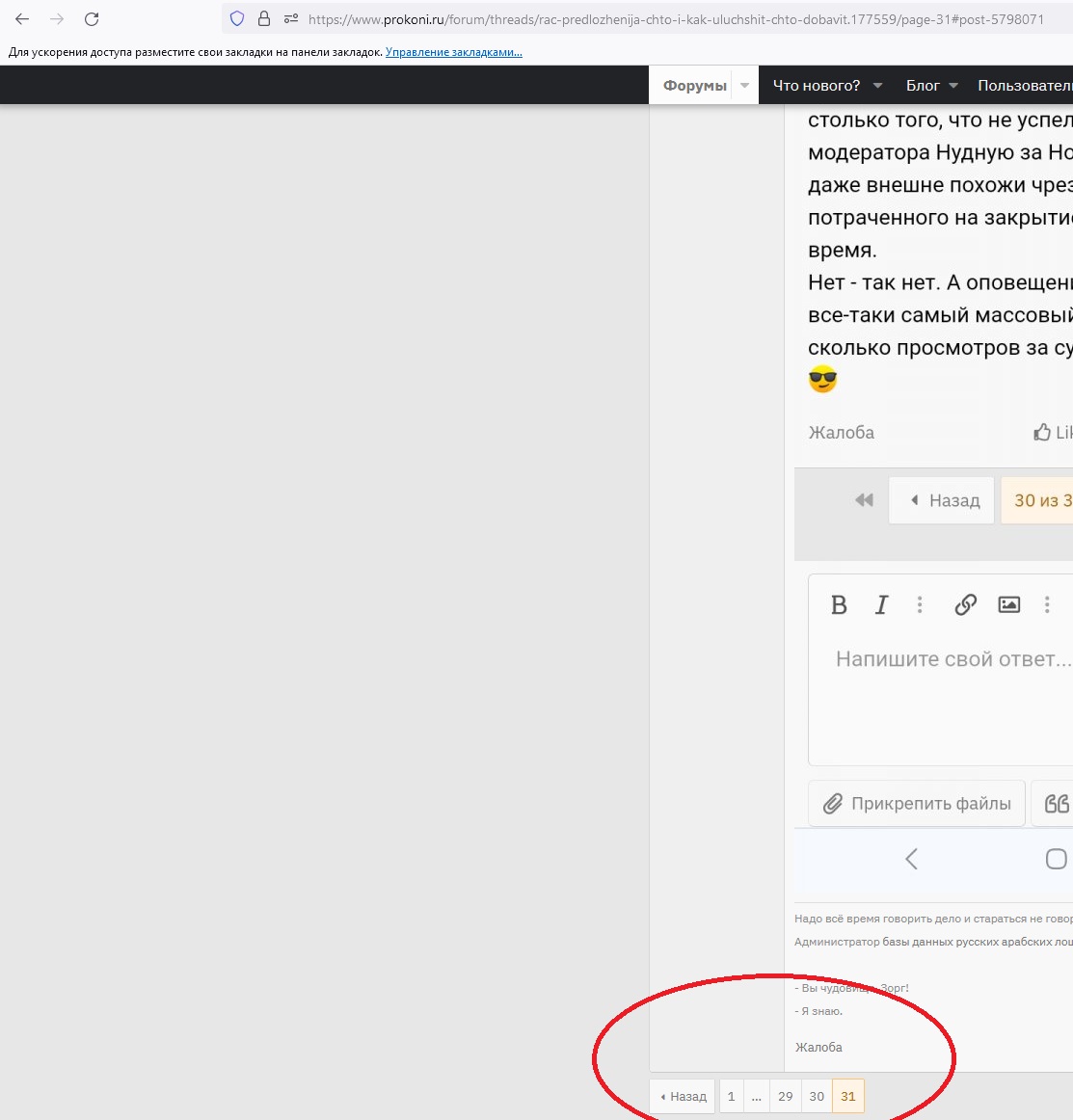Screen dimensions: 1073x1120
Task: Click the shield tracking protection icon
Action: [237, 19]
